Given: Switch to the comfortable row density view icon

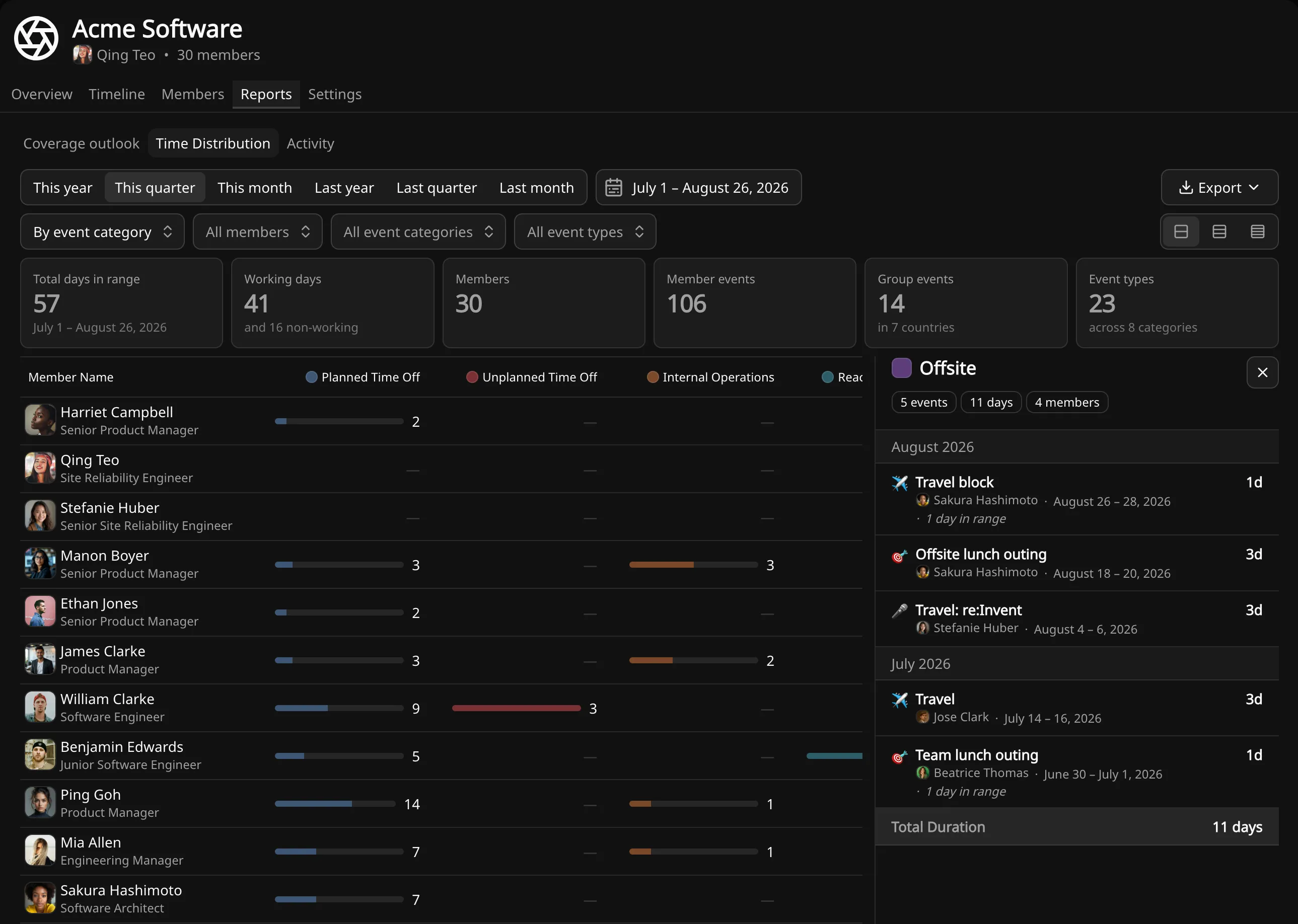Looking at the screenshot, I should point(1181,232).
